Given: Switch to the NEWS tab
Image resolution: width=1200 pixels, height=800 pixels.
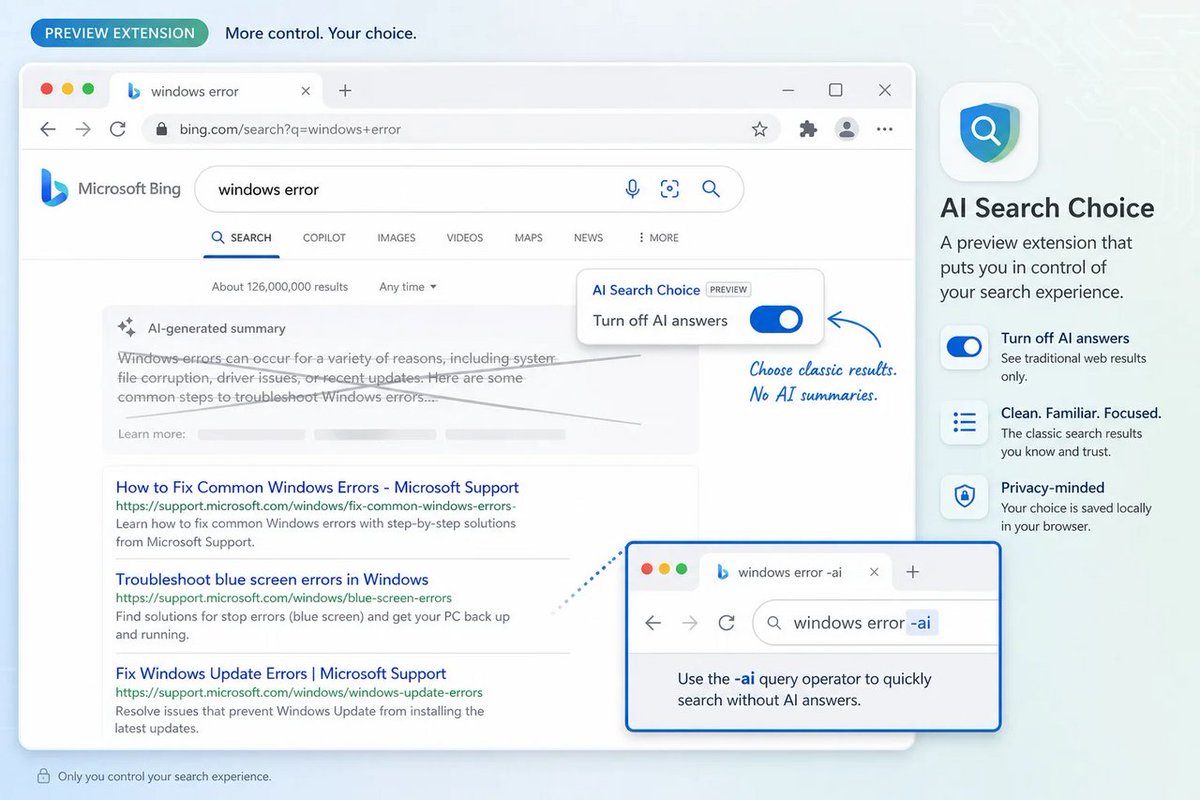Looking at the screenshot, I should coord(589,238).
